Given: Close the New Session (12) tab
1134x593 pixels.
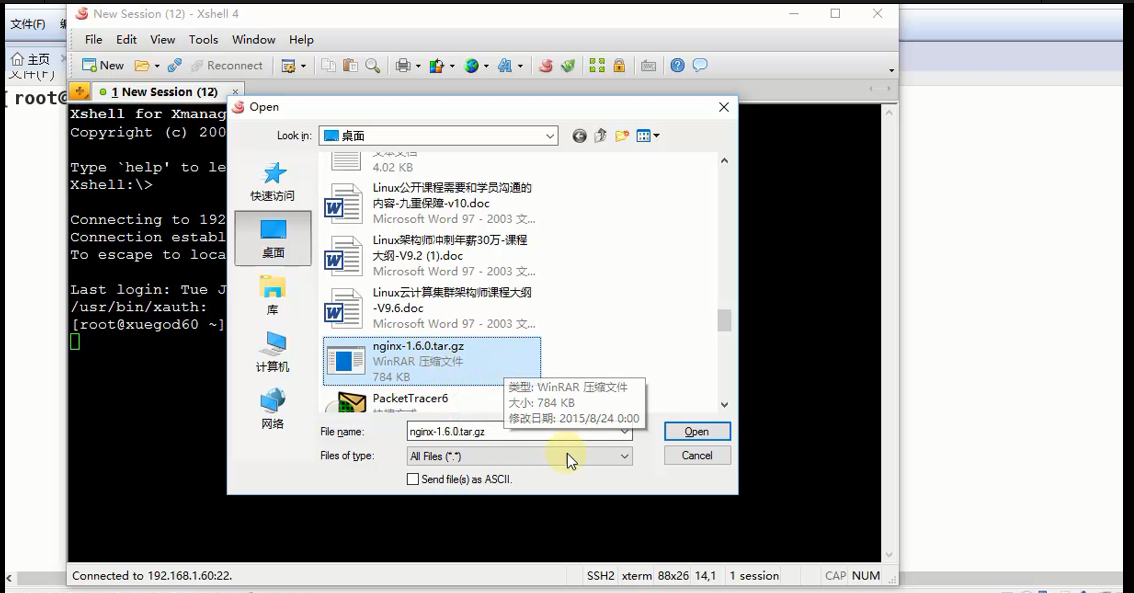Looking at the screenshot, I should [x=235, y=92].
